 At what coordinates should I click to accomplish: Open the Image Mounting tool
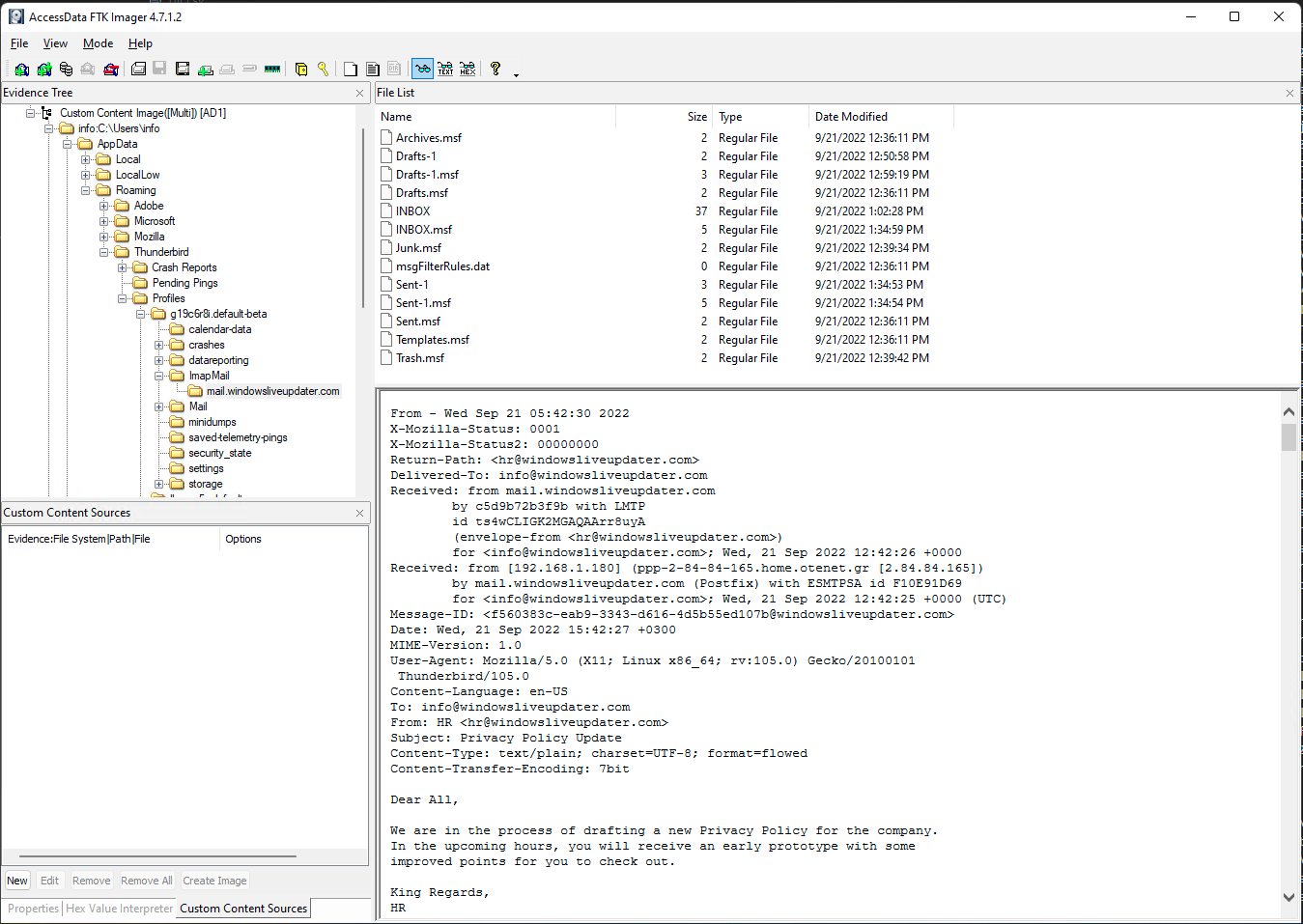(66, 69)
